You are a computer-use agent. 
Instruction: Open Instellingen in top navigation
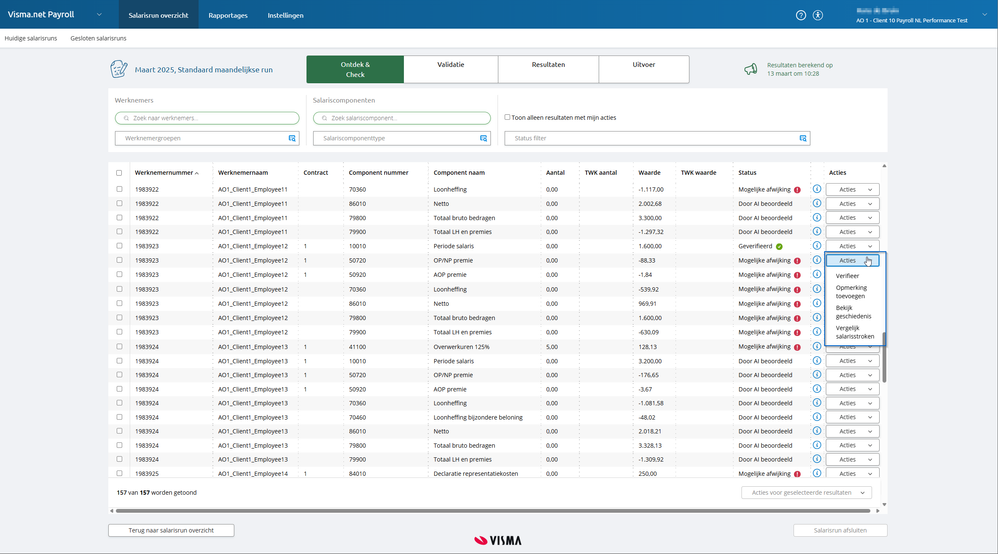285,15
